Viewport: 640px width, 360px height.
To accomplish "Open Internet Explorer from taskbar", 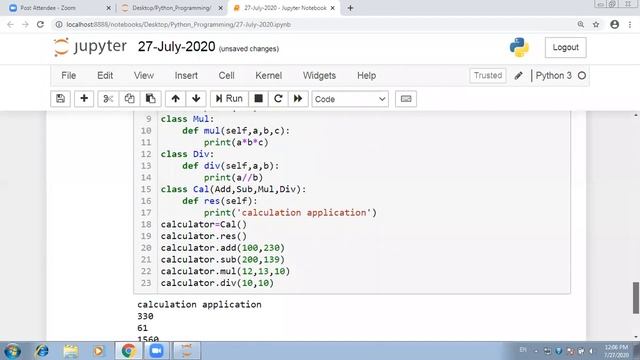I will point(42,351).
